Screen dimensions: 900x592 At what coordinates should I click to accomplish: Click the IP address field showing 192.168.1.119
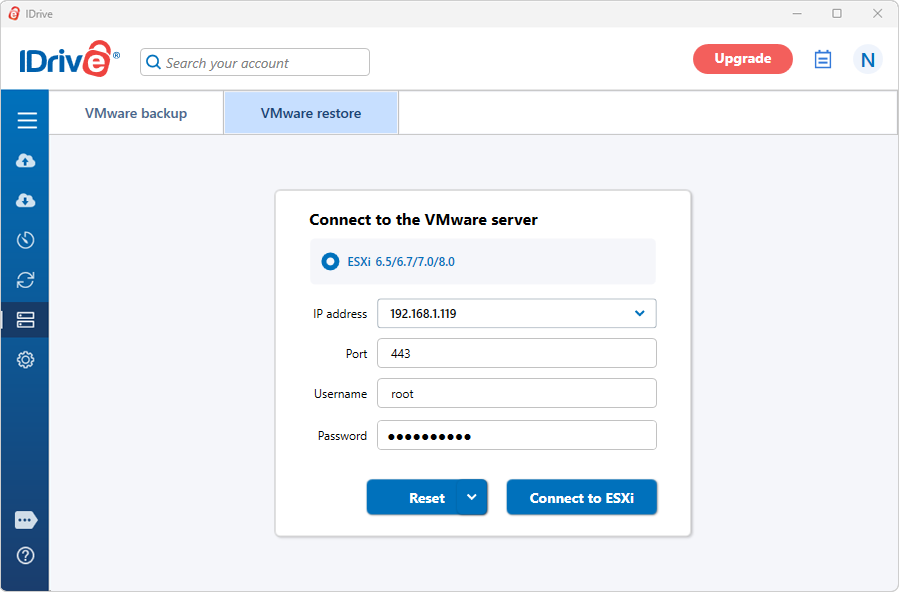[x=517, y=314]
